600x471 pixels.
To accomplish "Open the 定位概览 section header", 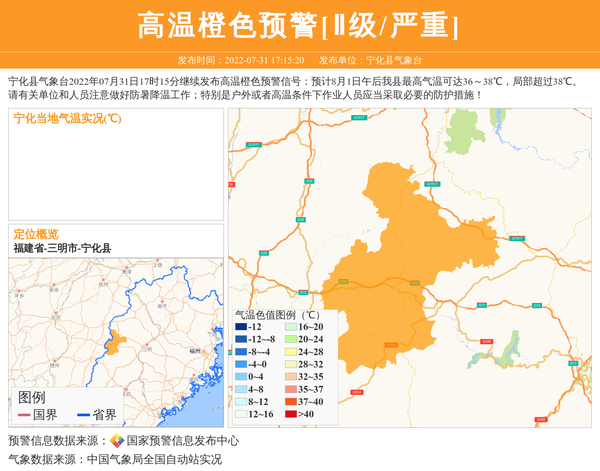I will click(36, 233).
